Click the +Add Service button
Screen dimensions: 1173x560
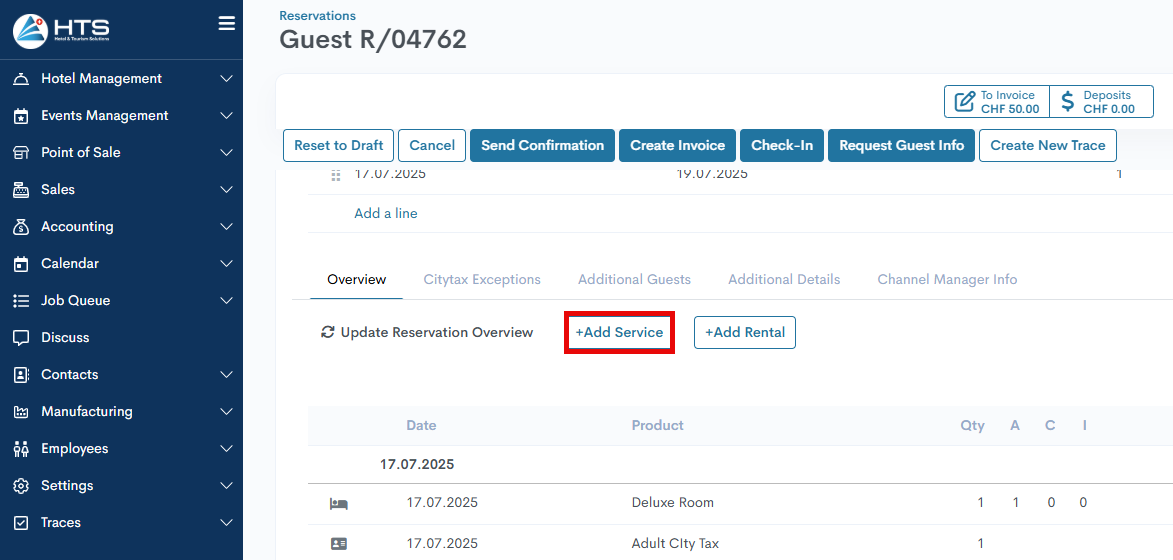pyautogui.click(x=619, y=333)
